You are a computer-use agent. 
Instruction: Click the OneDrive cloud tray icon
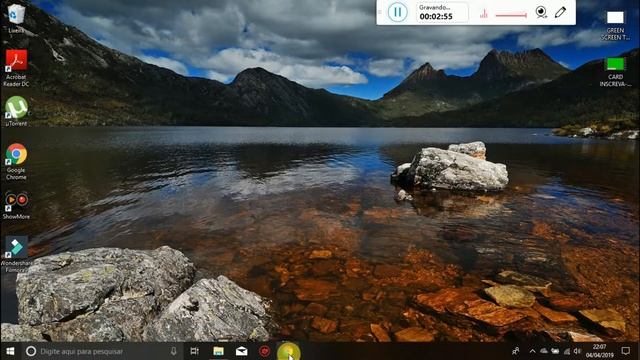544,351
